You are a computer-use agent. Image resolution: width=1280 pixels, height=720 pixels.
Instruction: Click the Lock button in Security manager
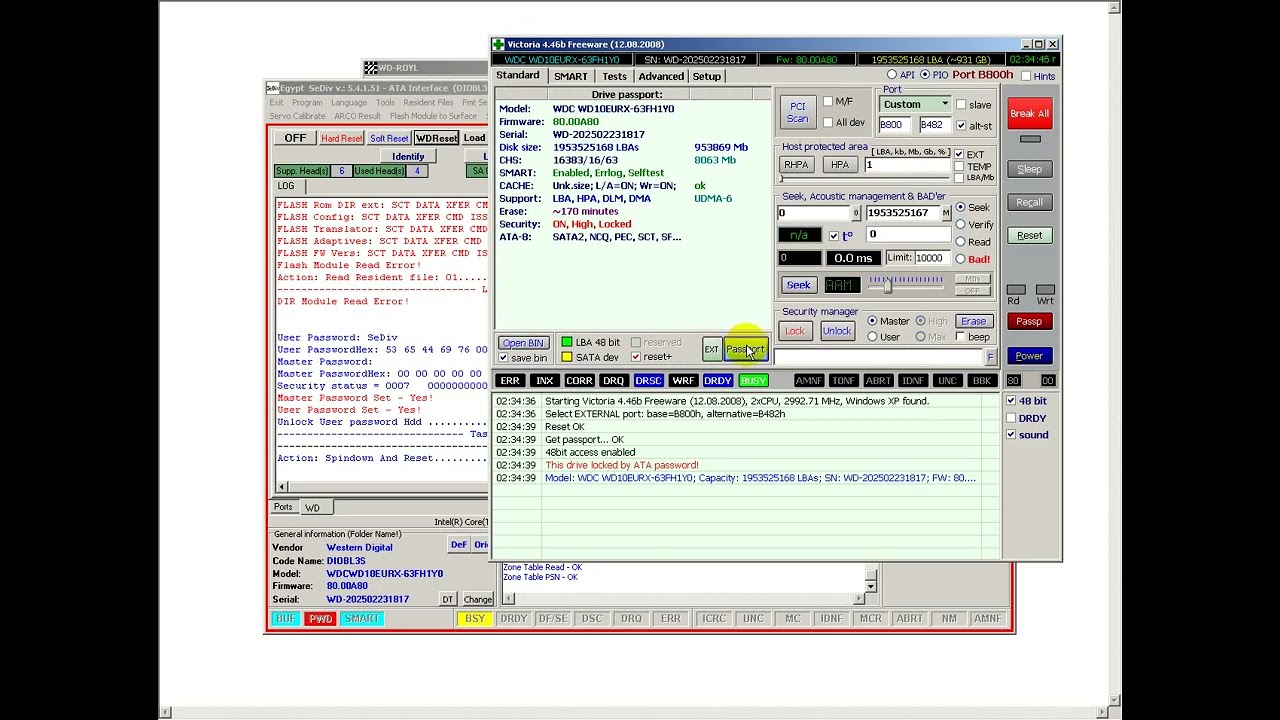pos(795,332)
